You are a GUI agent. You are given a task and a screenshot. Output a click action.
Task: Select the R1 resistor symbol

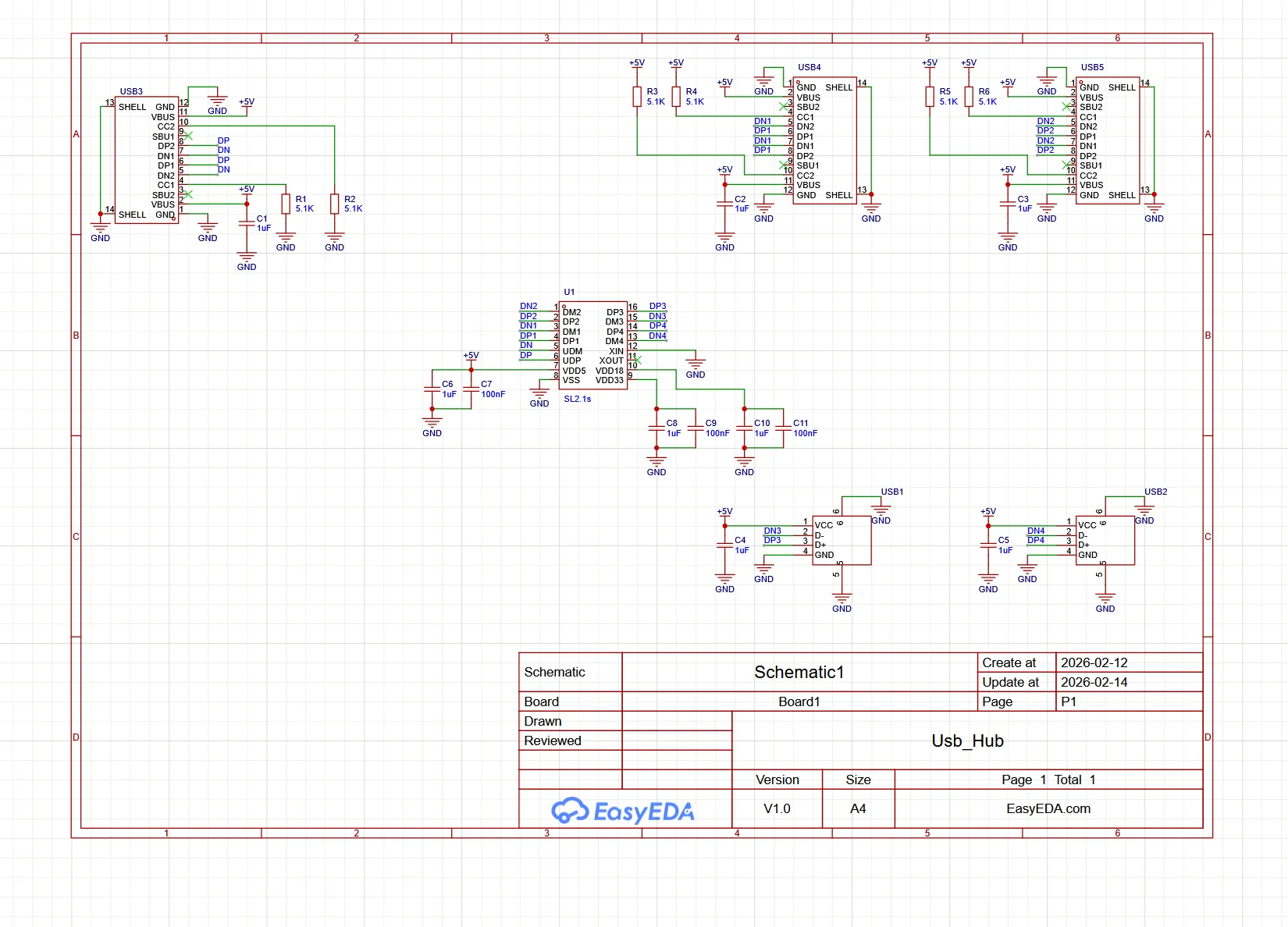[x=286, y=204]
